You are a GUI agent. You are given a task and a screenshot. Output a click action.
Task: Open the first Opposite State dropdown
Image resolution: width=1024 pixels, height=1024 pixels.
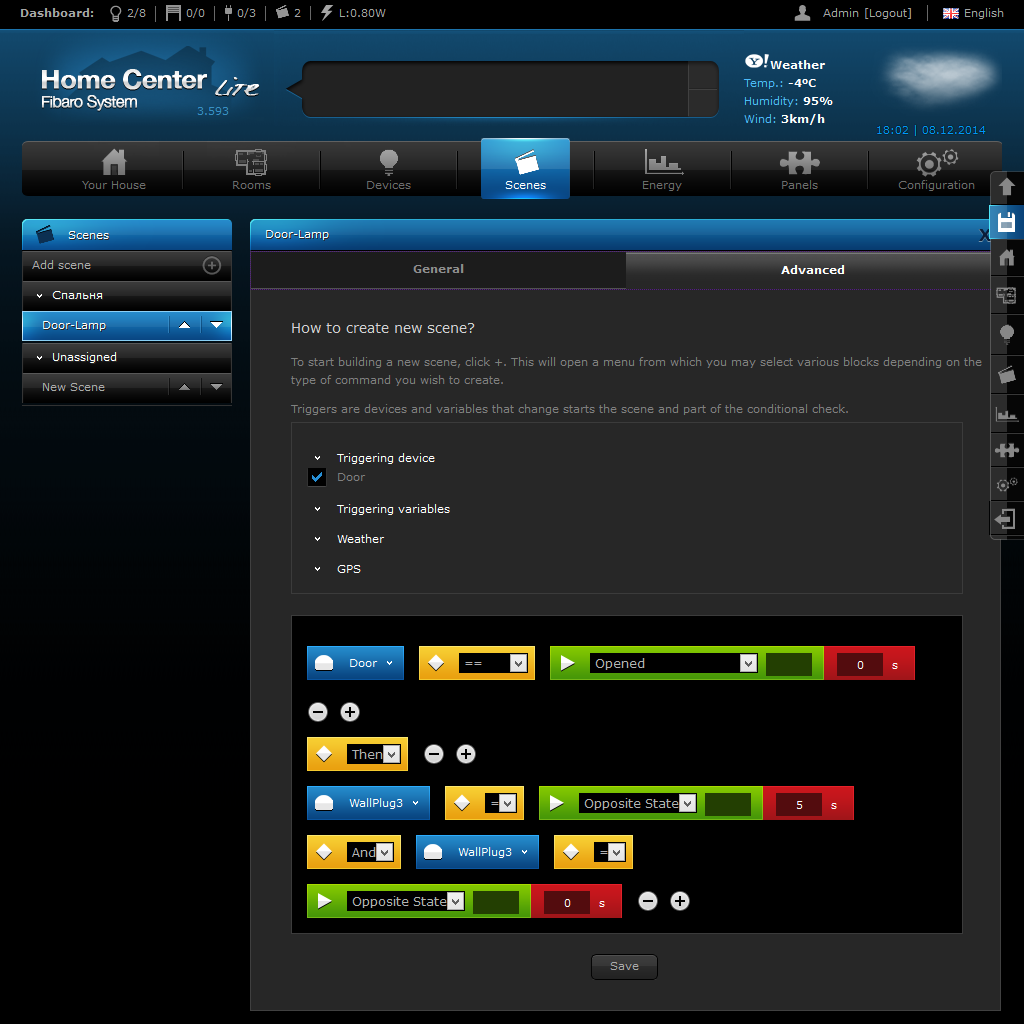[x=637, y=803]
